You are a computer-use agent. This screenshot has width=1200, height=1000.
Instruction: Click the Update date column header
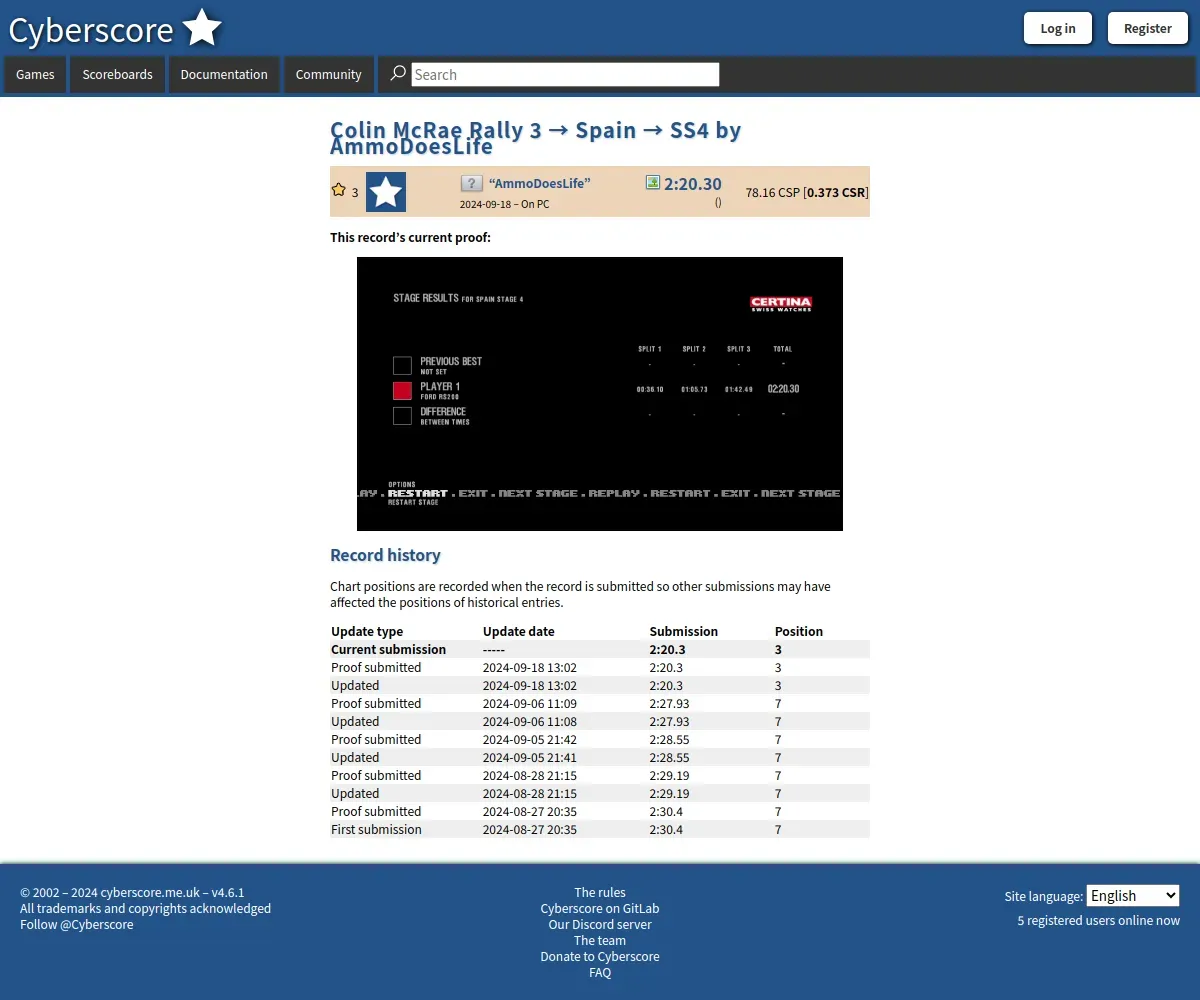tap(518, 631)
